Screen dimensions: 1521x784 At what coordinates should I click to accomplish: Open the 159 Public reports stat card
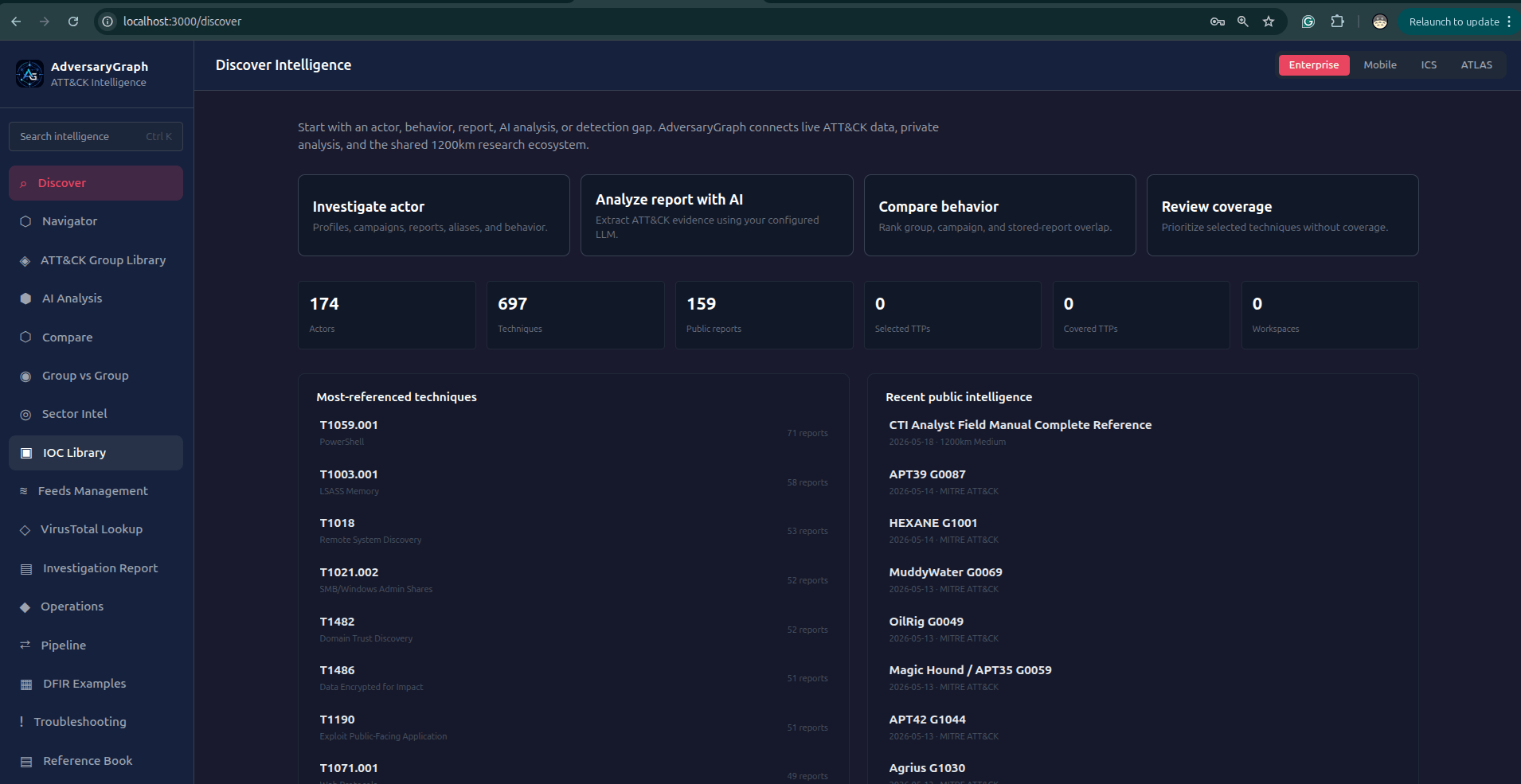point(764,315)
